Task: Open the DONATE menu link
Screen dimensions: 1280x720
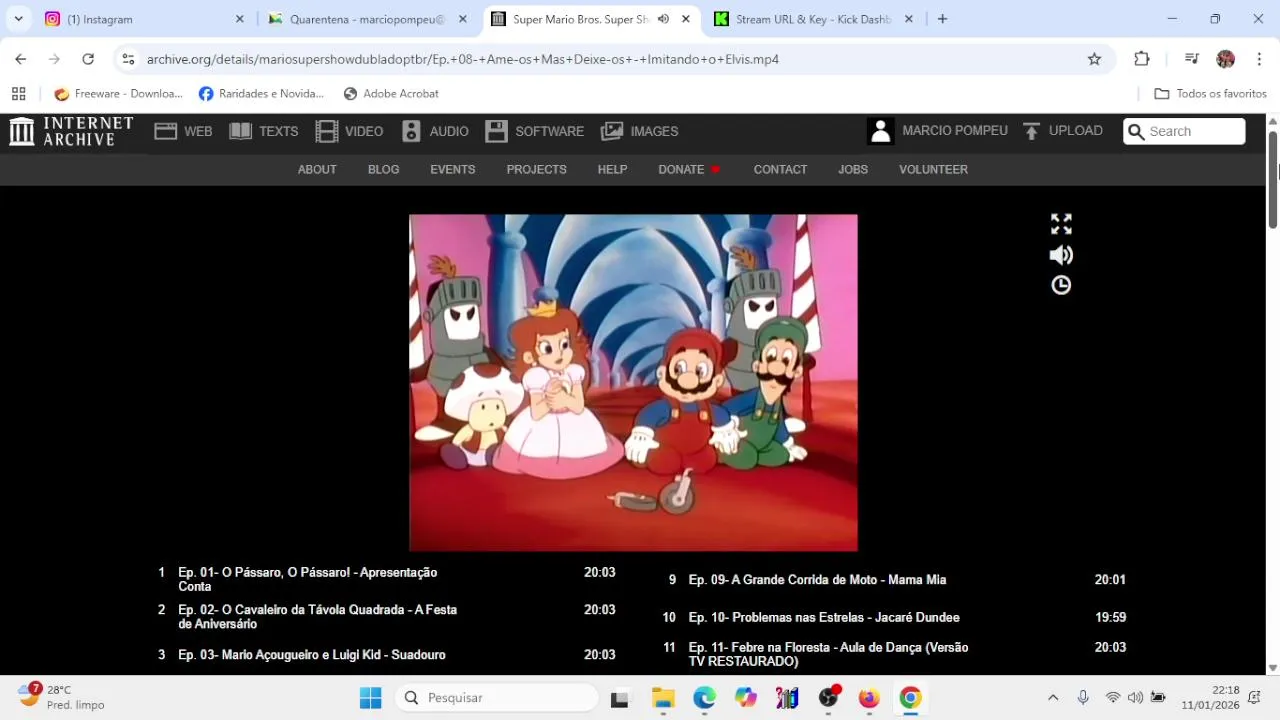Action: pyautogui.click(x=681, y=170)
